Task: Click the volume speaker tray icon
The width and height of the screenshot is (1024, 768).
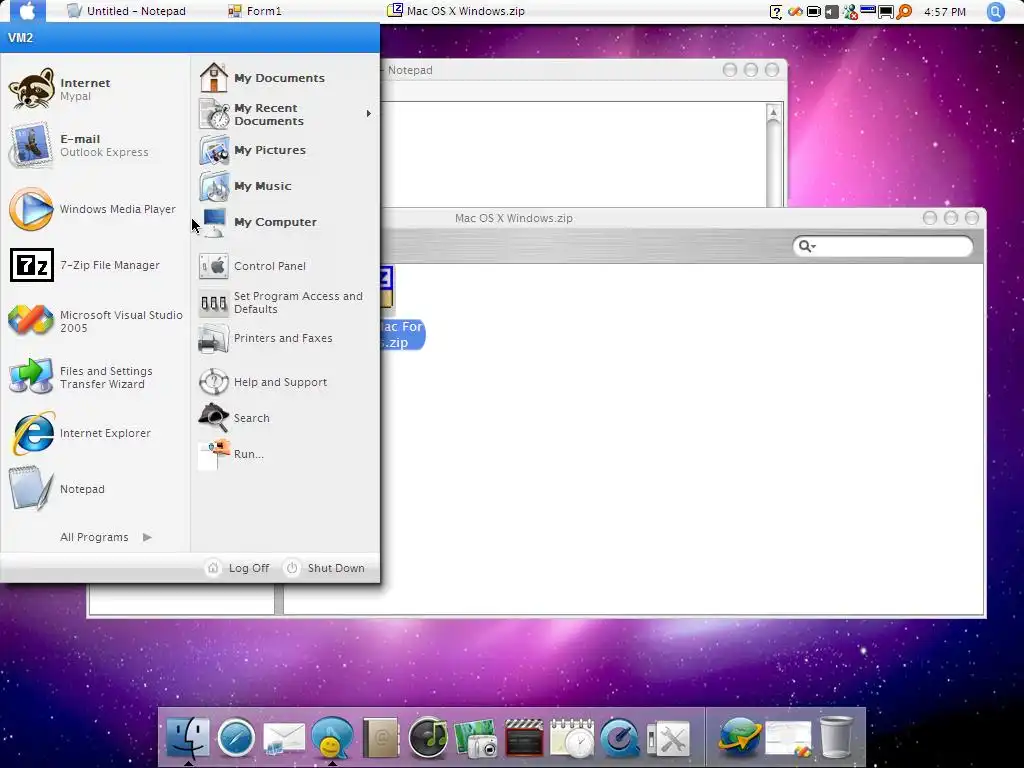Action: [831, 12]
